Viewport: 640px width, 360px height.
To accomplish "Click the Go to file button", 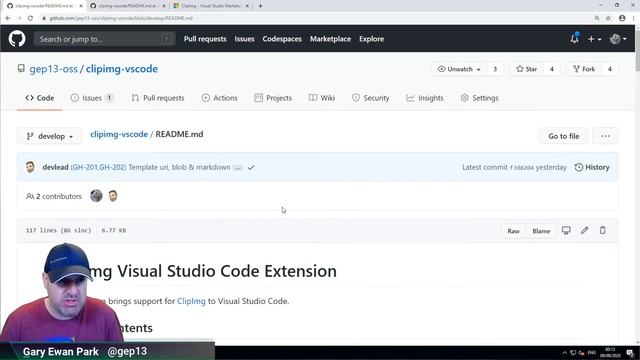I will [564, 136].
